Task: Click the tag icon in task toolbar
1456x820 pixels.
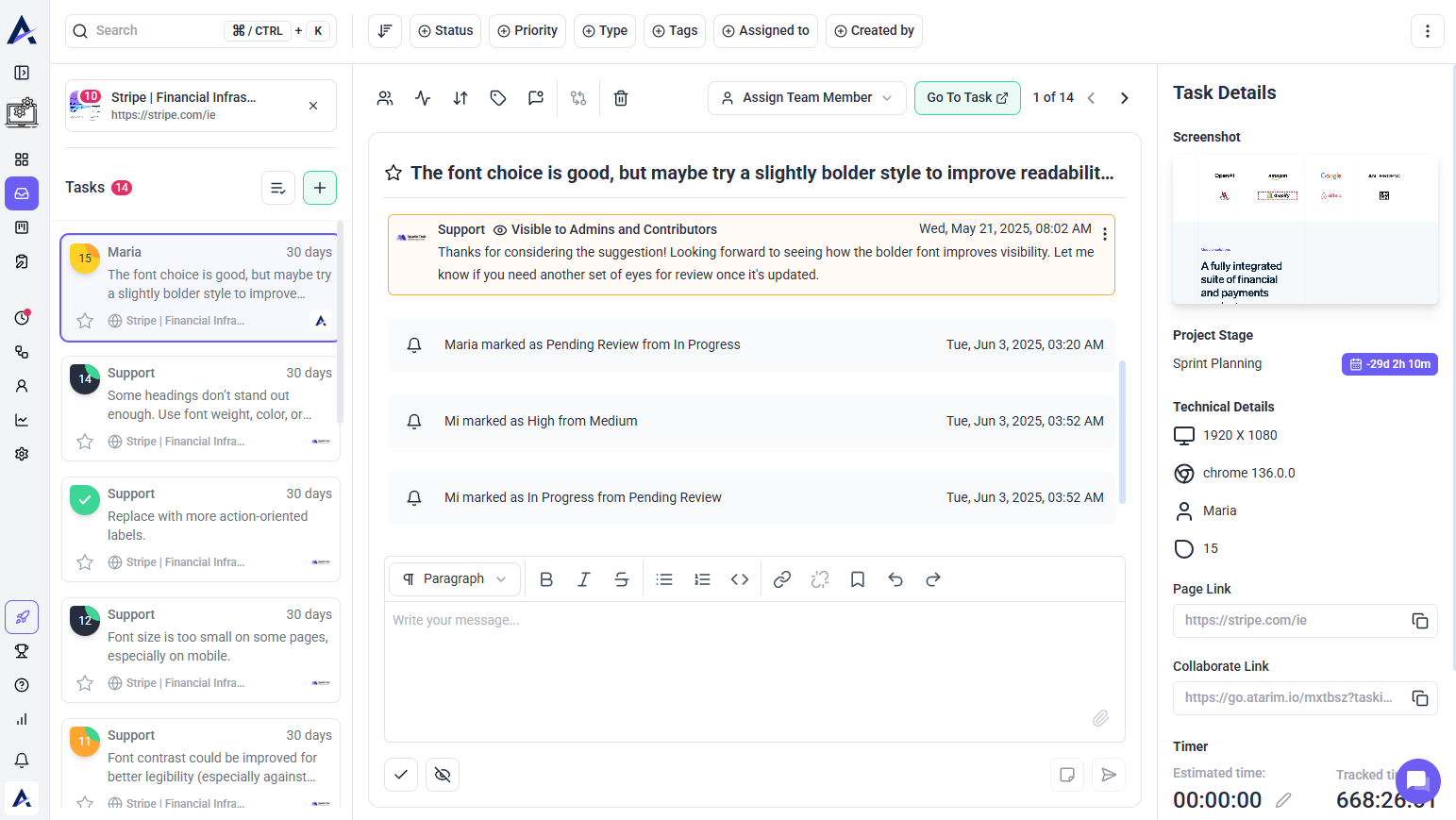Action: [x=498, y=98]
